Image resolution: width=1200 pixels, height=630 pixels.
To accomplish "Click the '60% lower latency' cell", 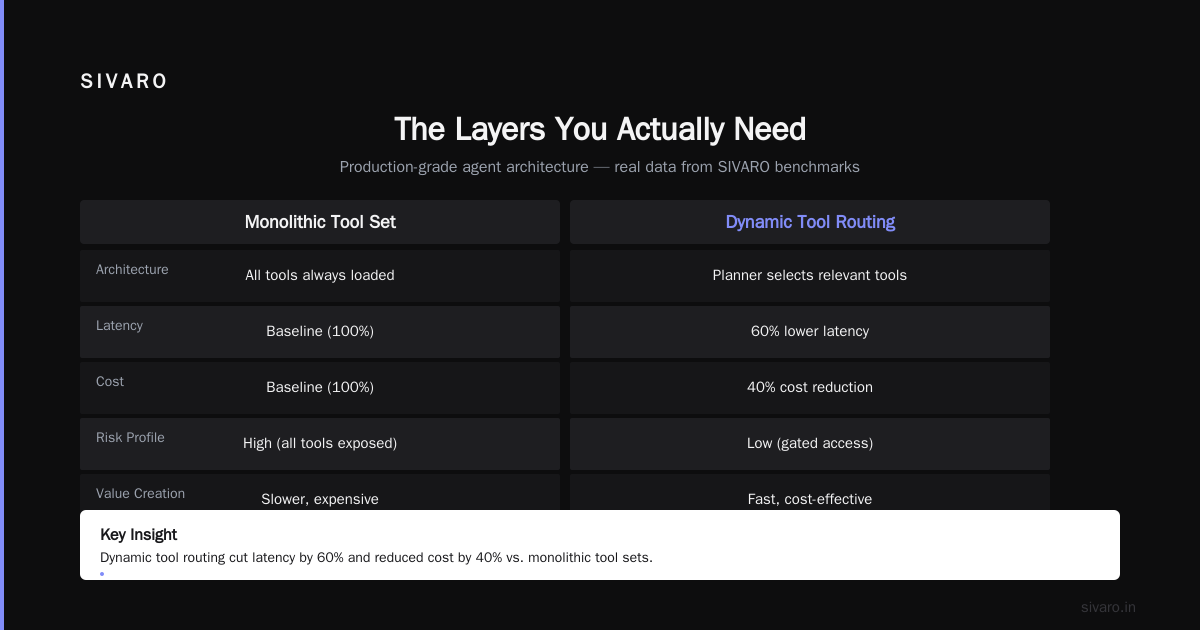I will coord(810,331).
